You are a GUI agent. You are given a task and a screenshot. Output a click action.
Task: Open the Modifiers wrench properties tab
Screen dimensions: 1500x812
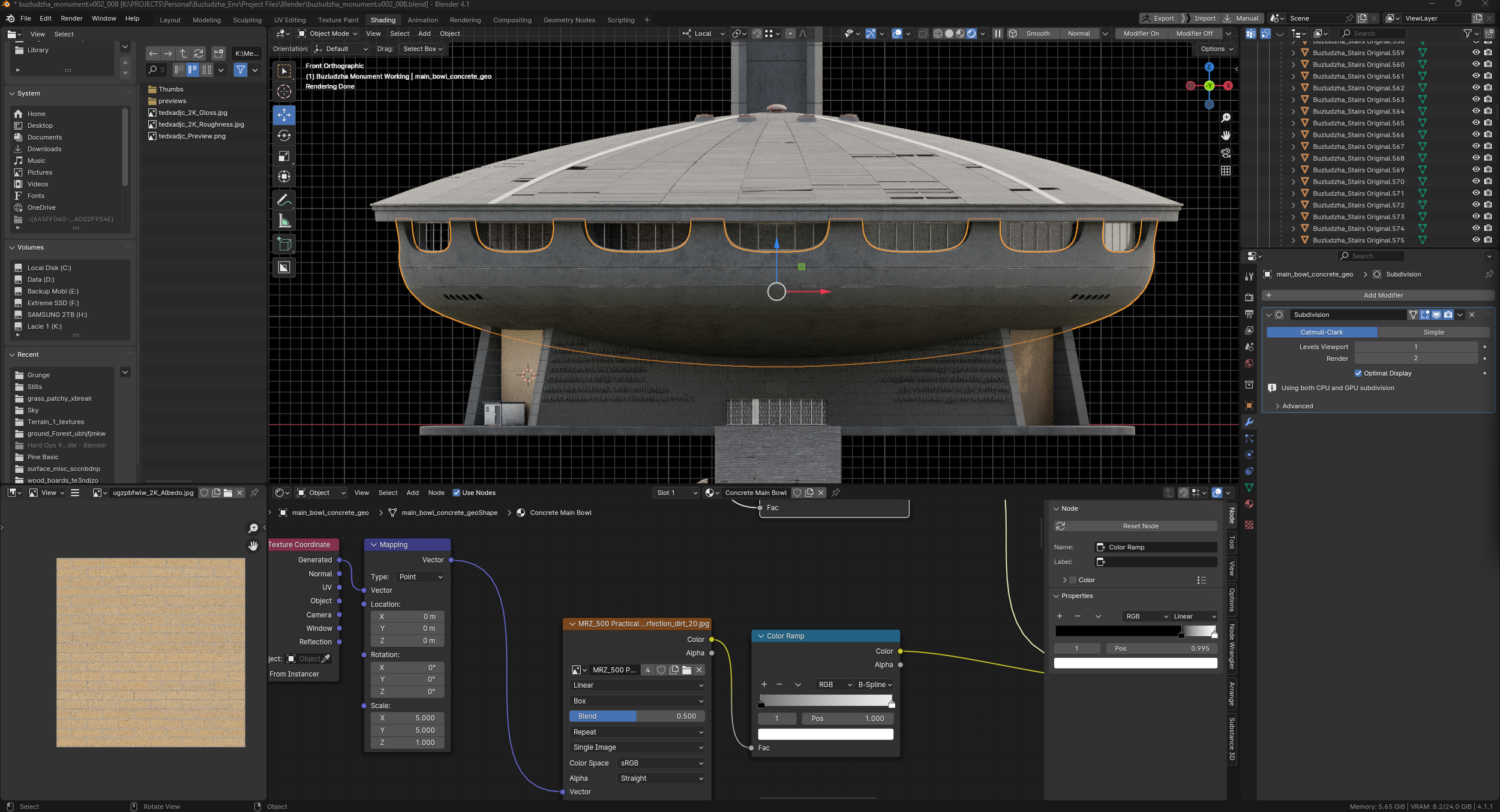(x=1249, y=422)
